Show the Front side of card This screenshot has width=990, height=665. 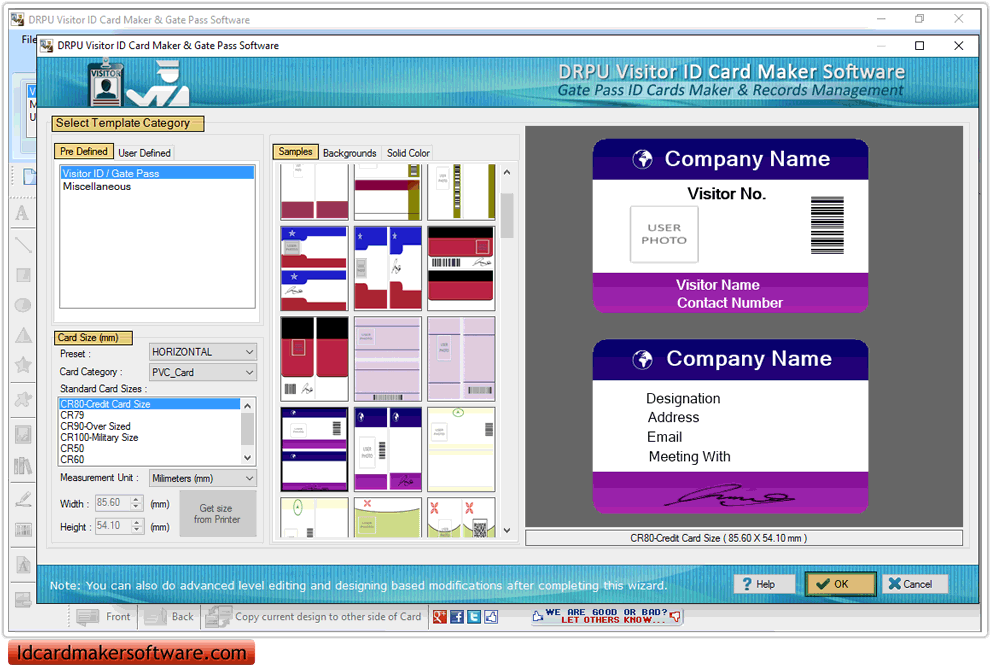point(104,617)
